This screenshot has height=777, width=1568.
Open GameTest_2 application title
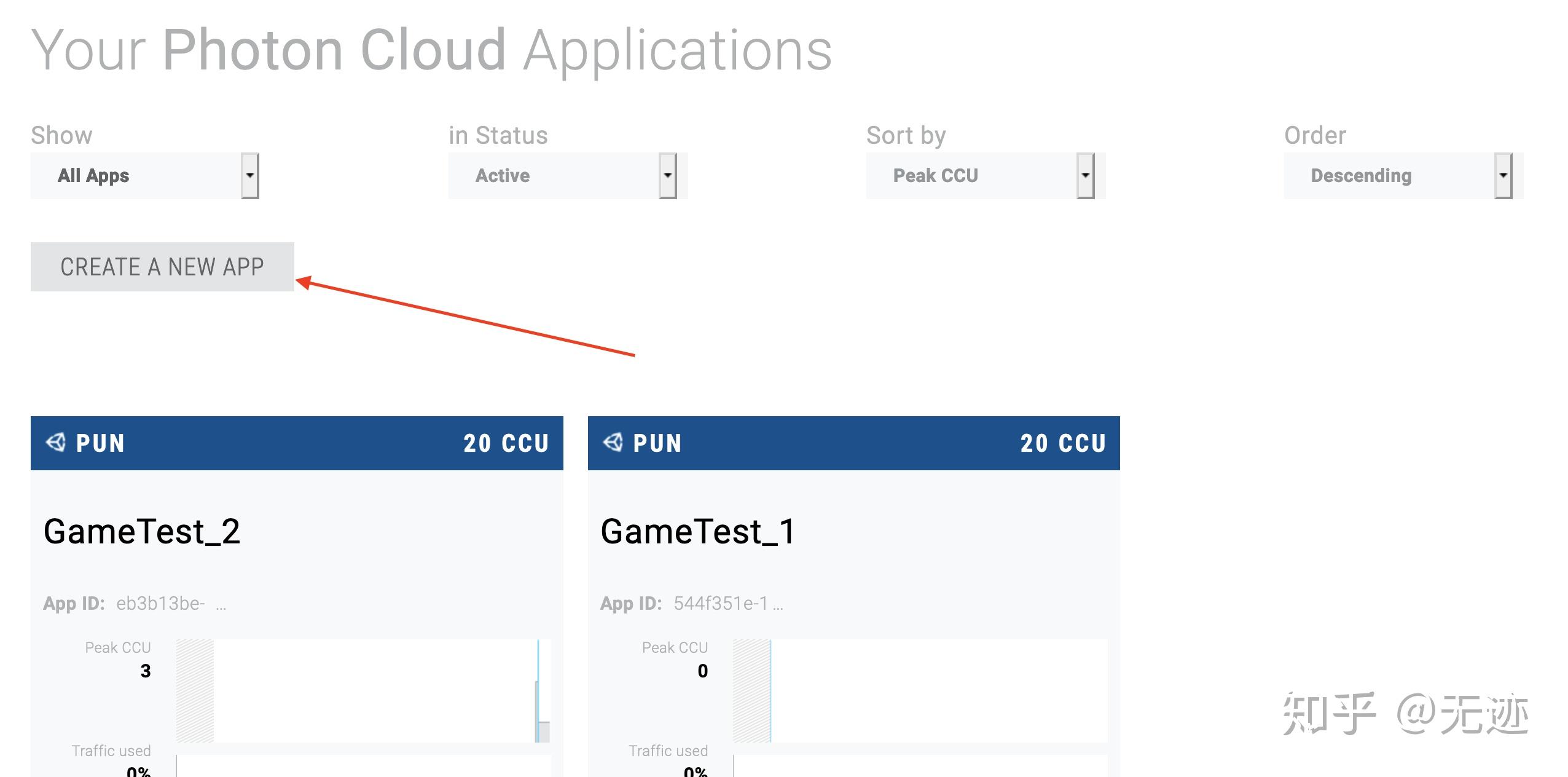point(141,532)
